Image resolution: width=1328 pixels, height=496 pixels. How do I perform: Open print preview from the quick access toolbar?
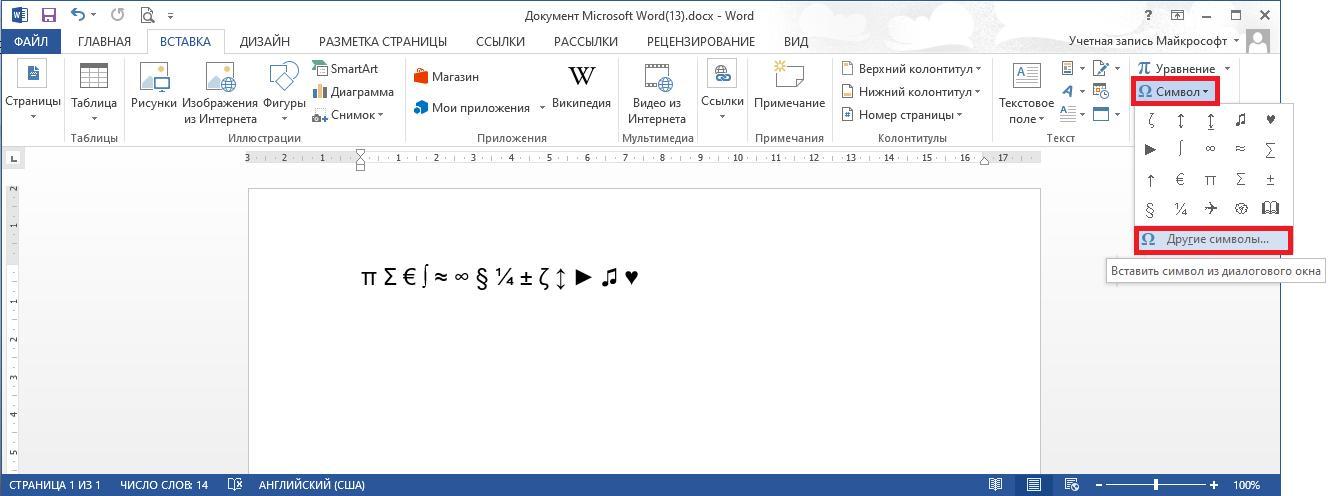148,15
